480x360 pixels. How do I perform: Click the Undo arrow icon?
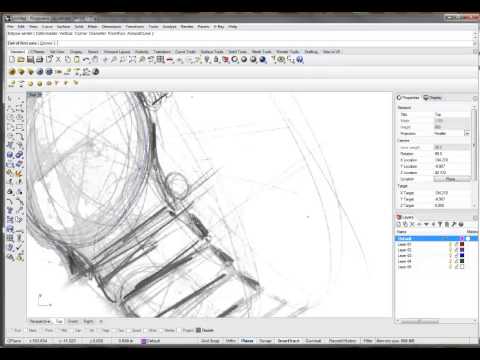point(86,60)
